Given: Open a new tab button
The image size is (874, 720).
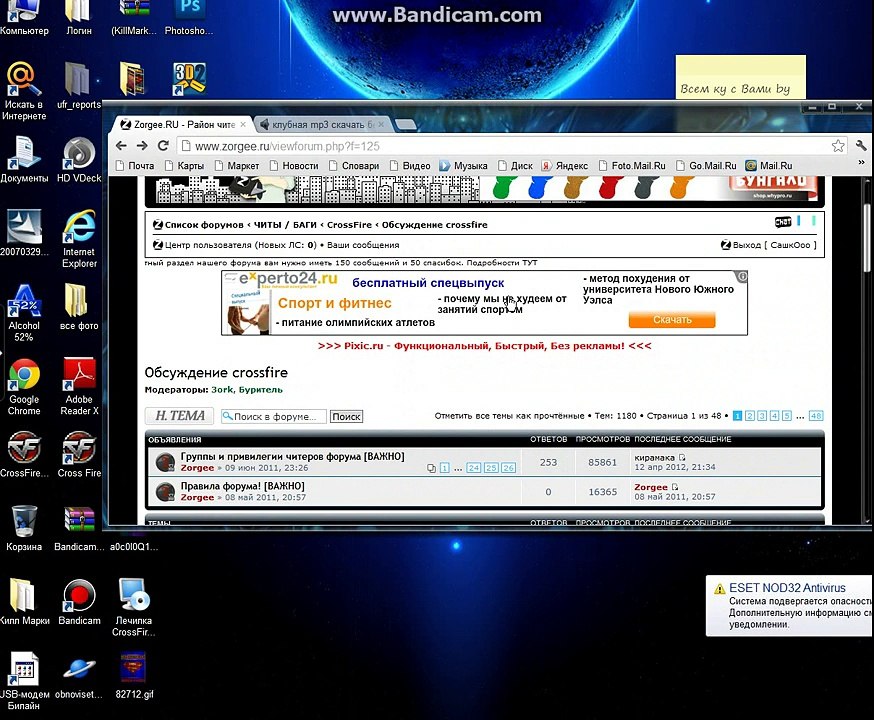Looking at the screenshot, I should (x=405, y=124).
